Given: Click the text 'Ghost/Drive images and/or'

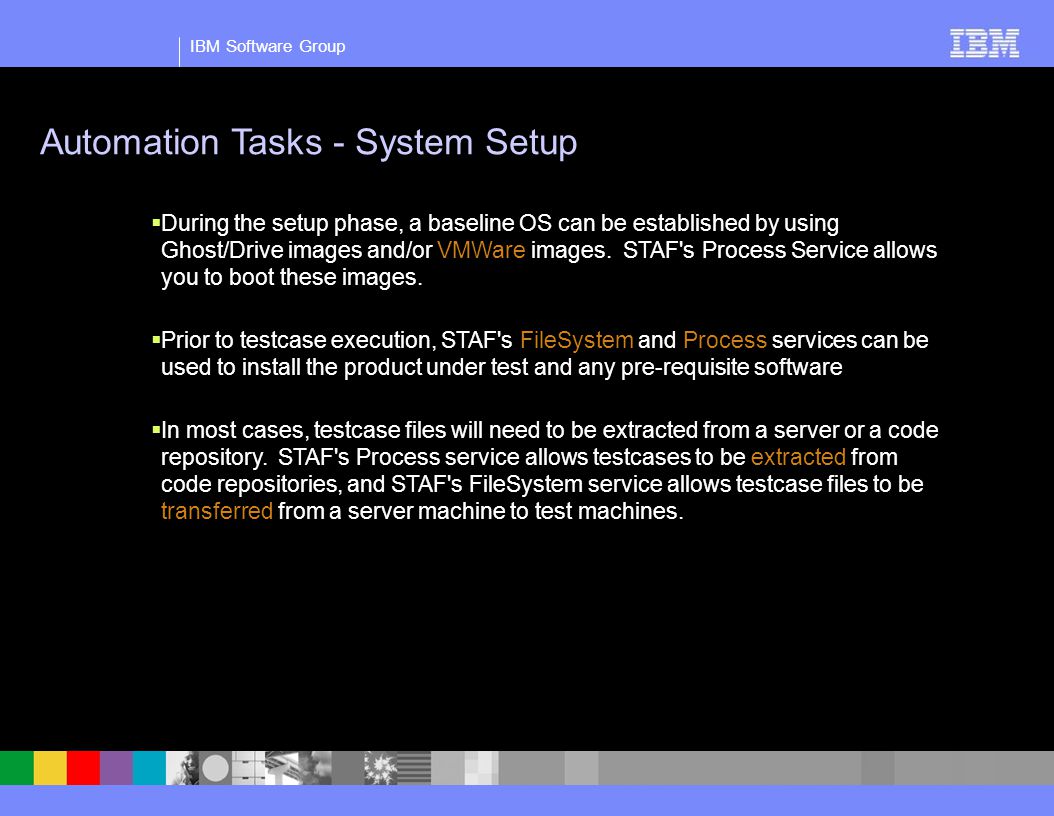Looking at the screenshot, I should [x=296, y=250].
